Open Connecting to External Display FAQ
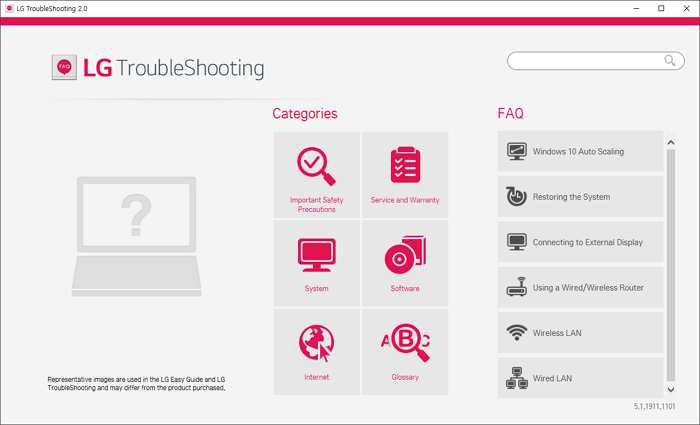Screen dimensions: 700x425 [x=580, y=242]
